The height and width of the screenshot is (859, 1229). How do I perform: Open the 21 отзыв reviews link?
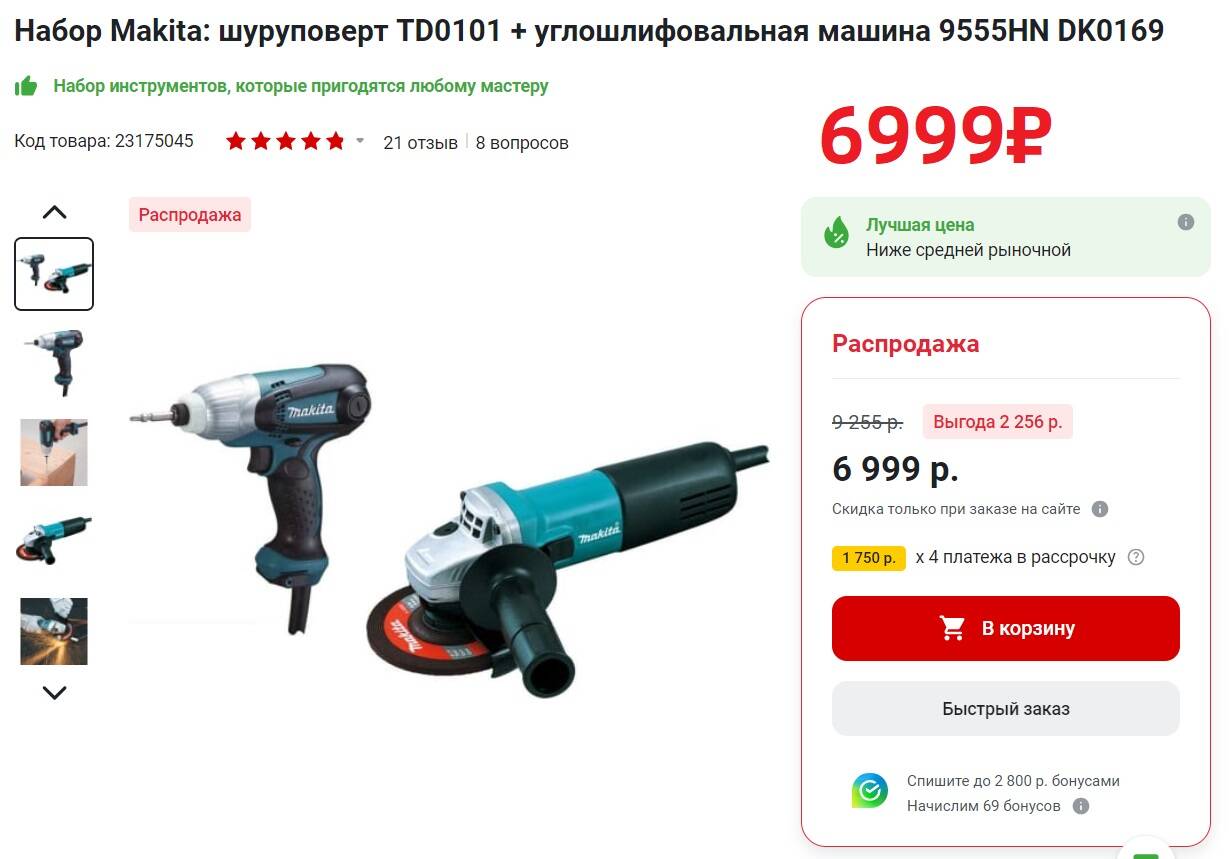click(x=420, y=142)
